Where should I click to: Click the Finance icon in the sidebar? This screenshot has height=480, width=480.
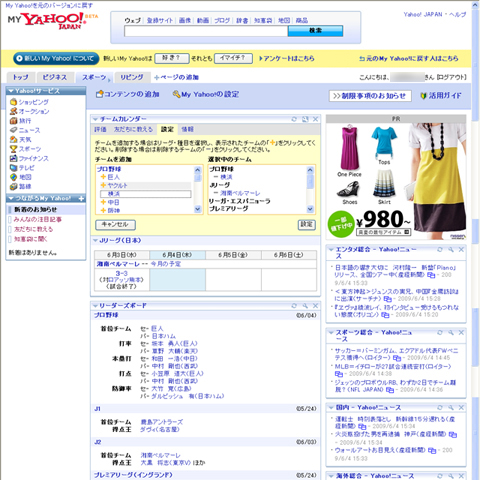point(13,158)
